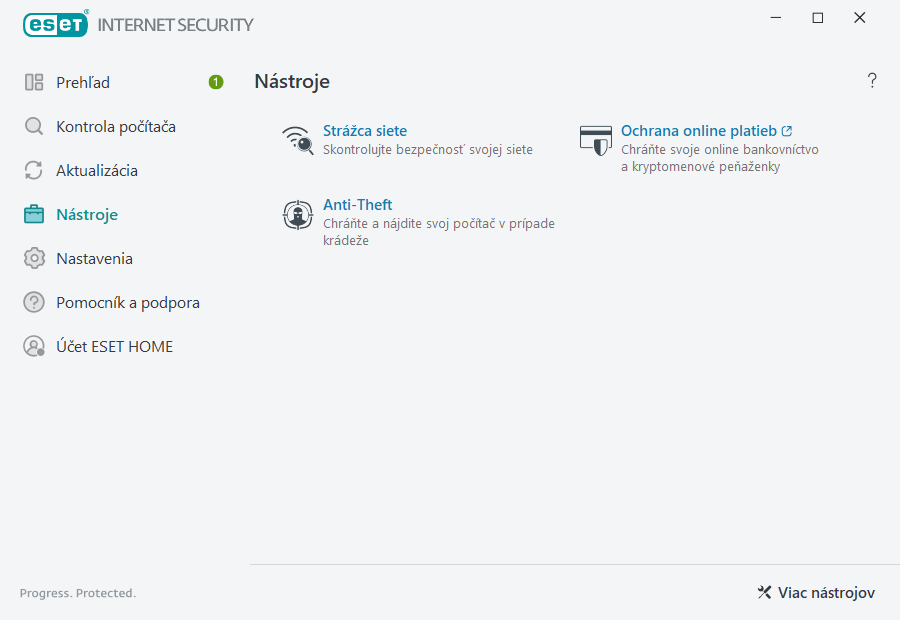Select the Strážca siete network scanner icon
This screenshot has height=620, width=900.
click(297, 139)
